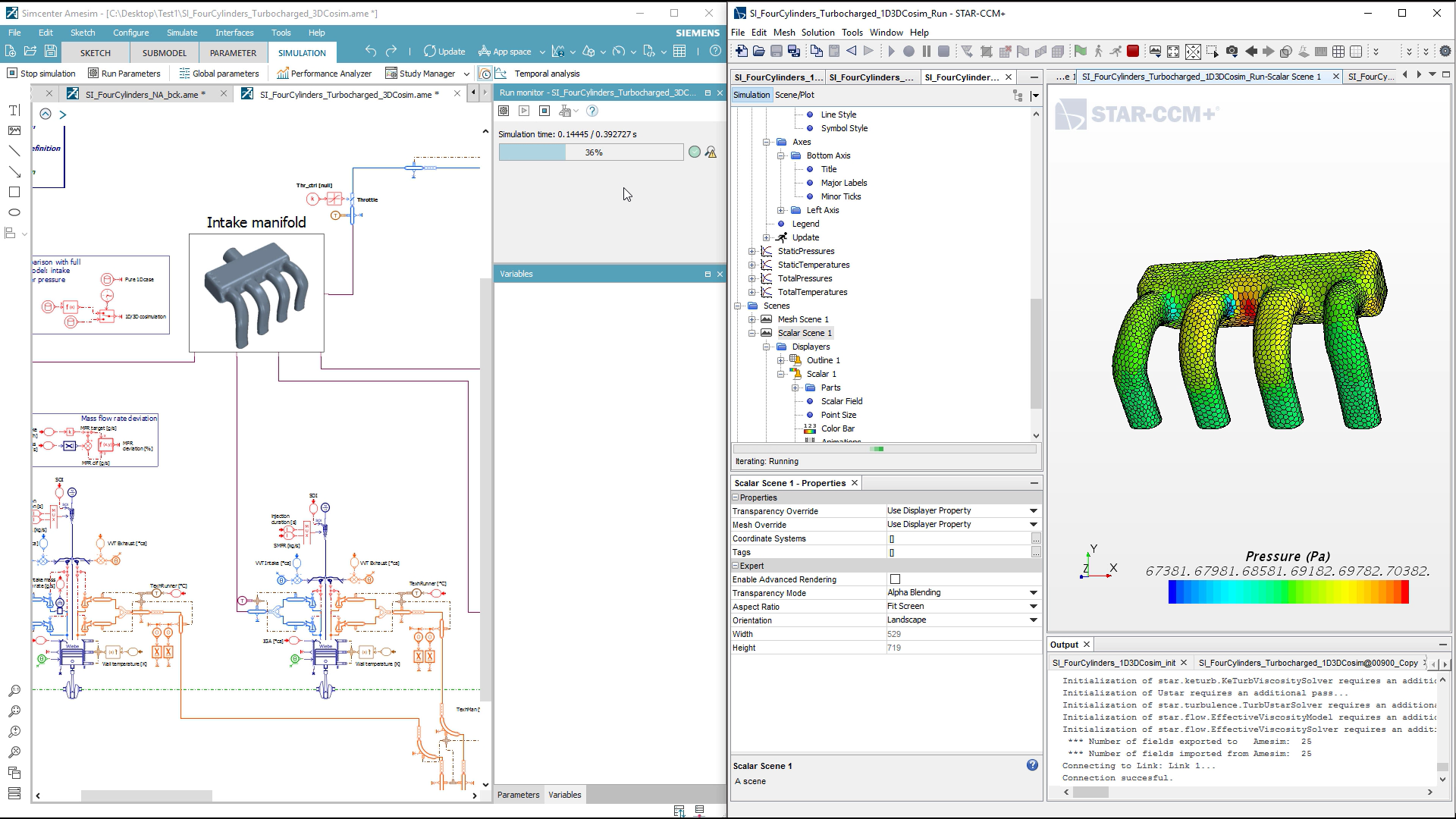Click the tree hierarchy icon near Scene/Plot
Image resolution: width=1456 pixels, height=819 pixels.
click(1018, 95)
